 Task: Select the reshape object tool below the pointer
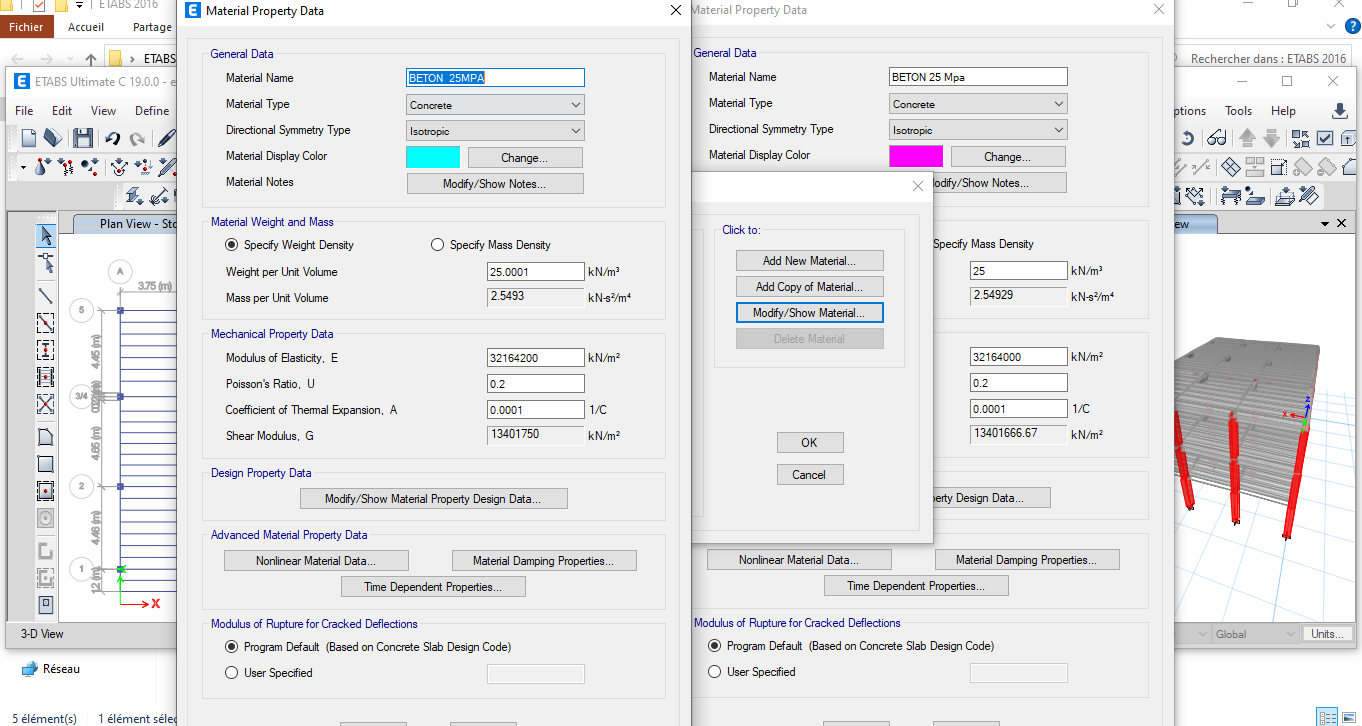click(x=46, y=264)
